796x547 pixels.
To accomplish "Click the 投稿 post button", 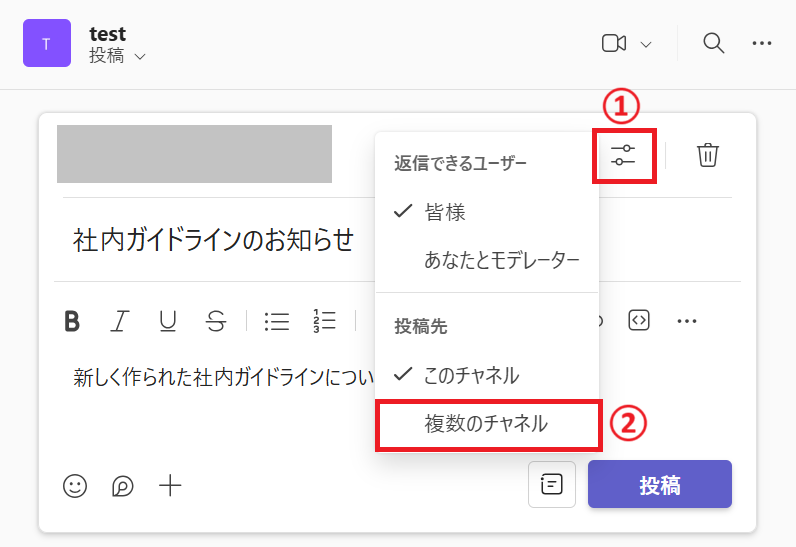I will pos(660,484).
